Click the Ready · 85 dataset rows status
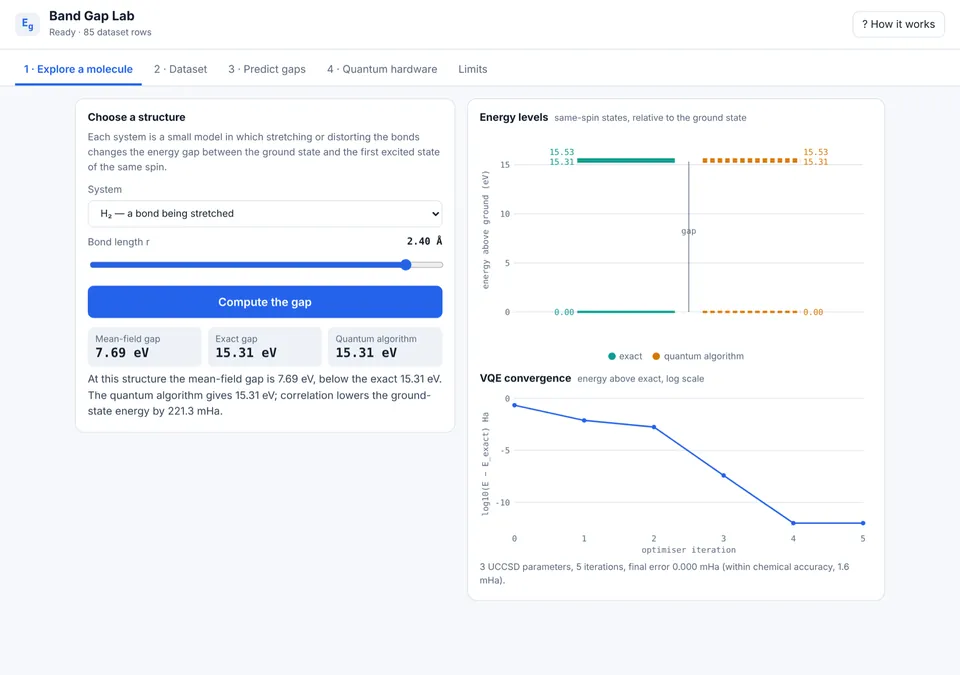 [100, 32]
